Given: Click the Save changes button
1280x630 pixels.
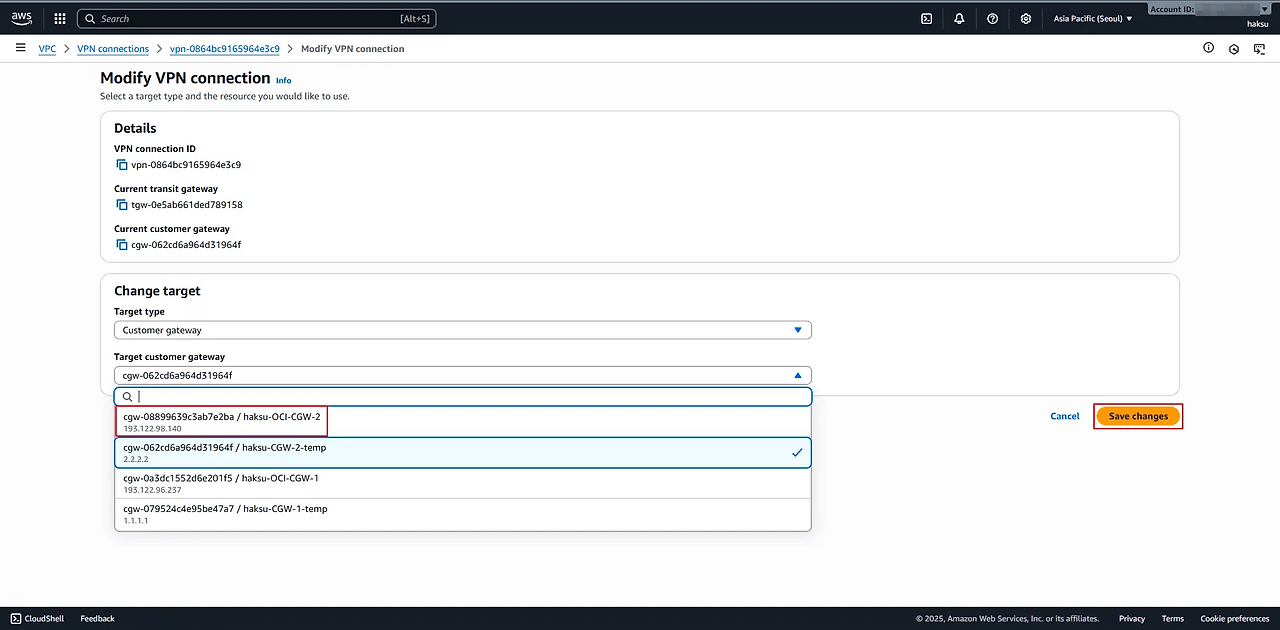Looking at the screenshot, I should coord(1138,416).
